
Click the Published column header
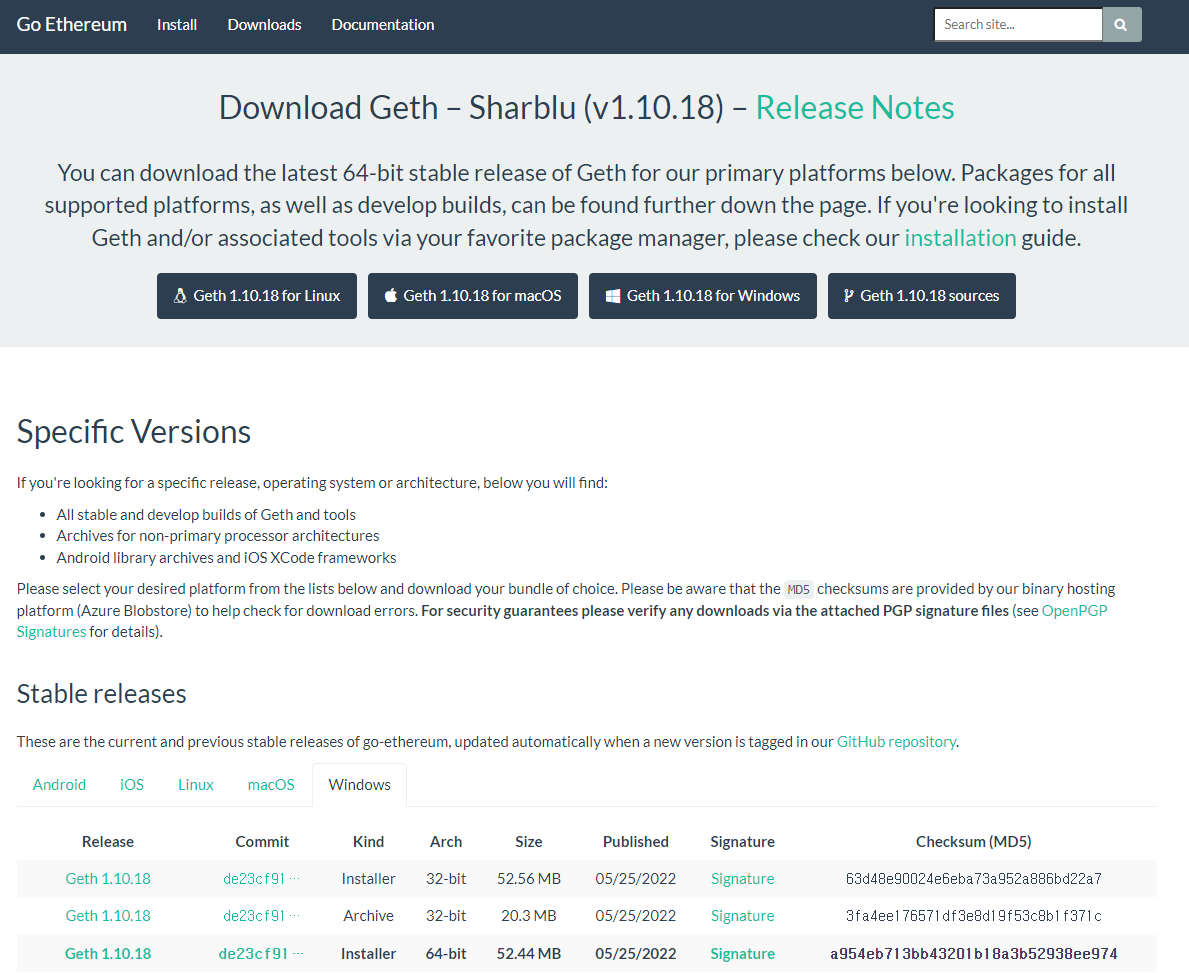[635, 842]
